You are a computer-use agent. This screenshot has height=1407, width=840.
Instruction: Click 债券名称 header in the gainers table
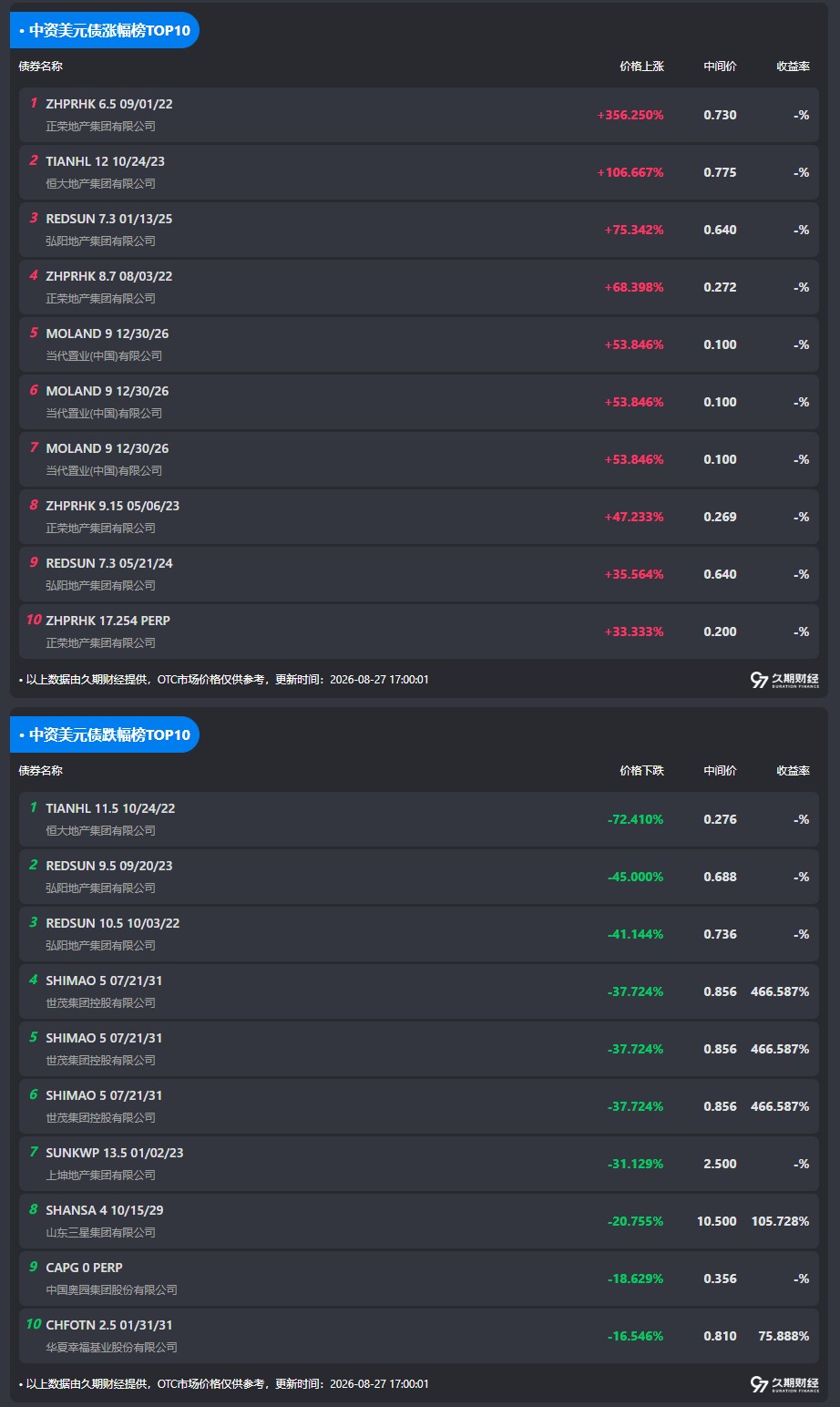click(x=41, y=67)
